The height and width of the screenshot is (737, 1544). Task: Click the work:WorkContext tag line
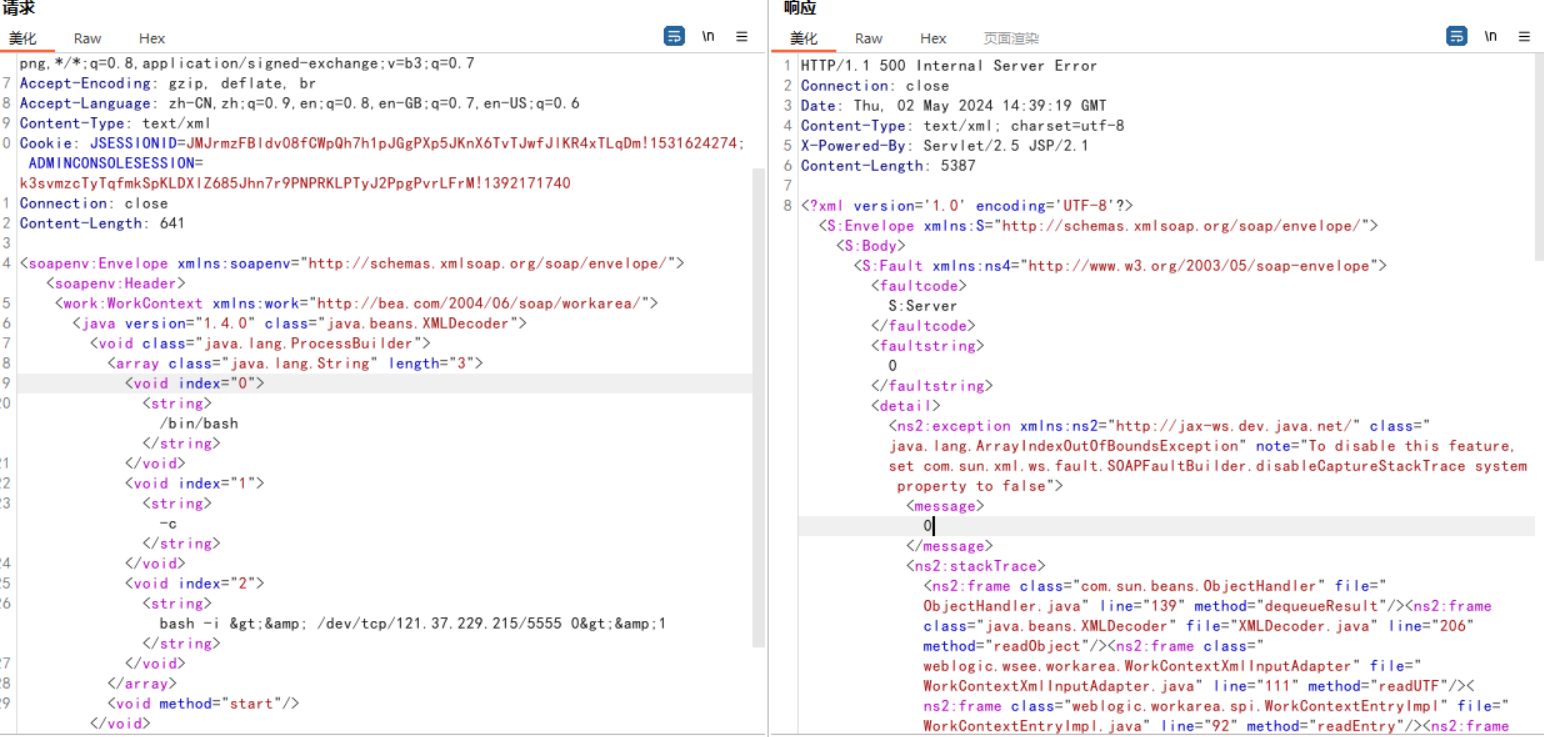pos(356,303)
